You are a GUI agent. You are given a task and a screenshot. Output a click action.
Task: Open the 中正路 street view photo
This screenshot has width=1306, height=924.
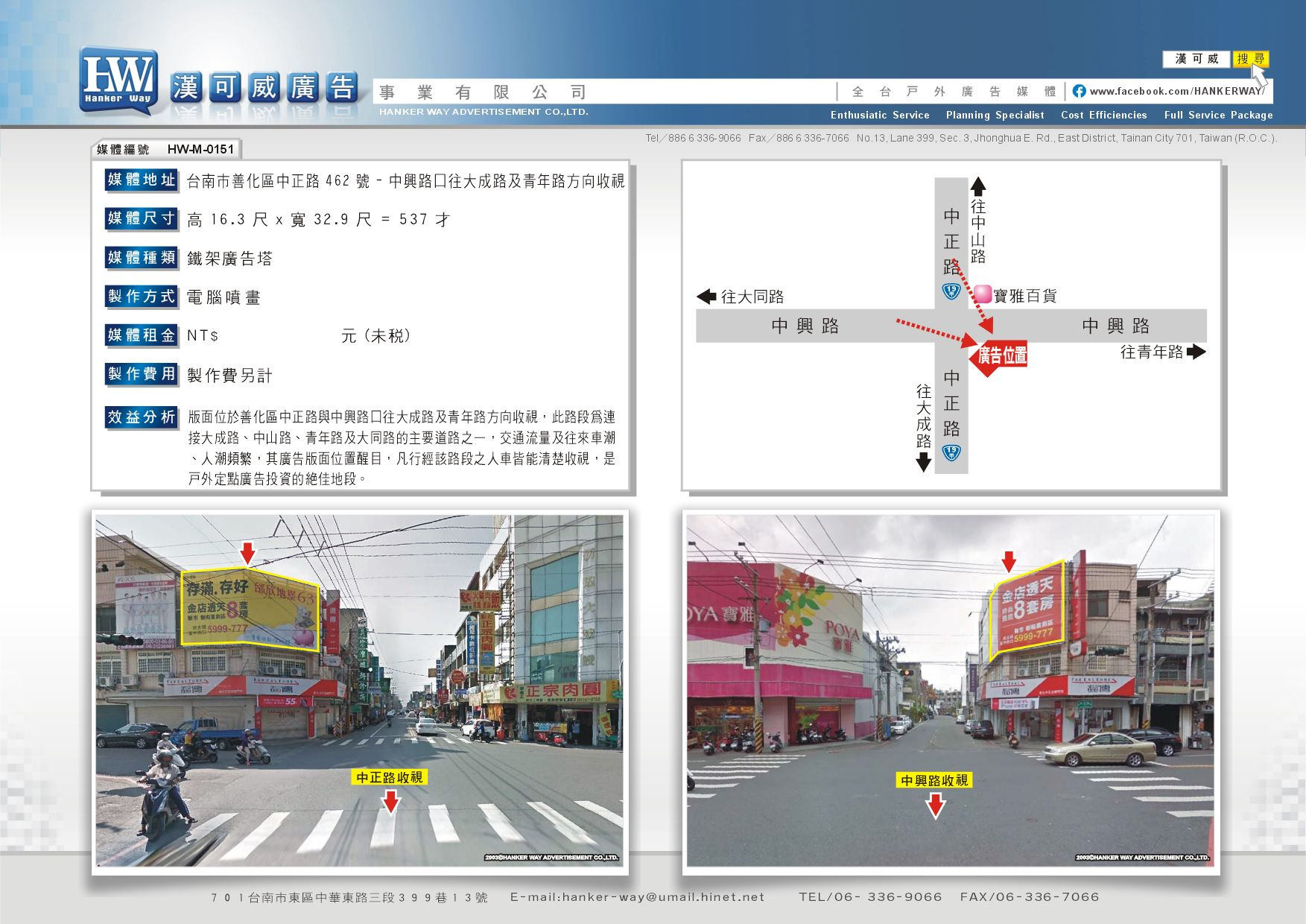tap(360, 691)
